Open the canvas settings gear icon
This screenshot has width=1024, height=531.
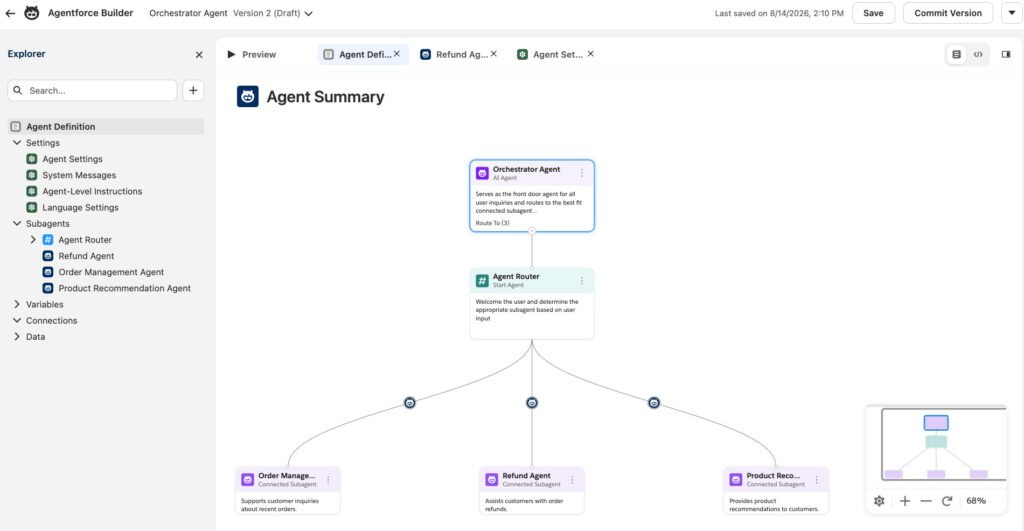pos(879,501)
